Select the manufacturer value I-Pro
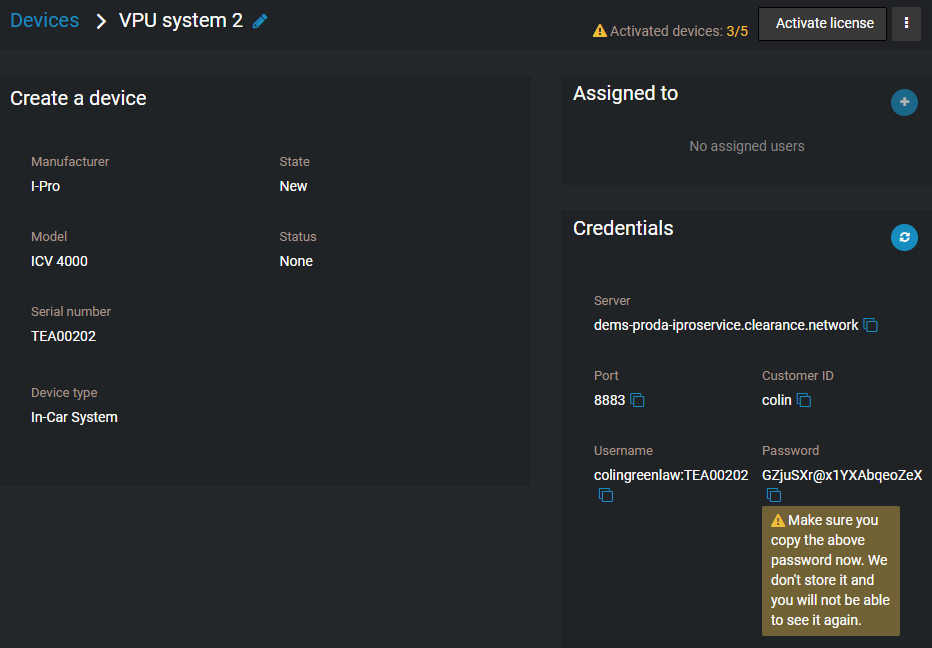 coord(46,186)
